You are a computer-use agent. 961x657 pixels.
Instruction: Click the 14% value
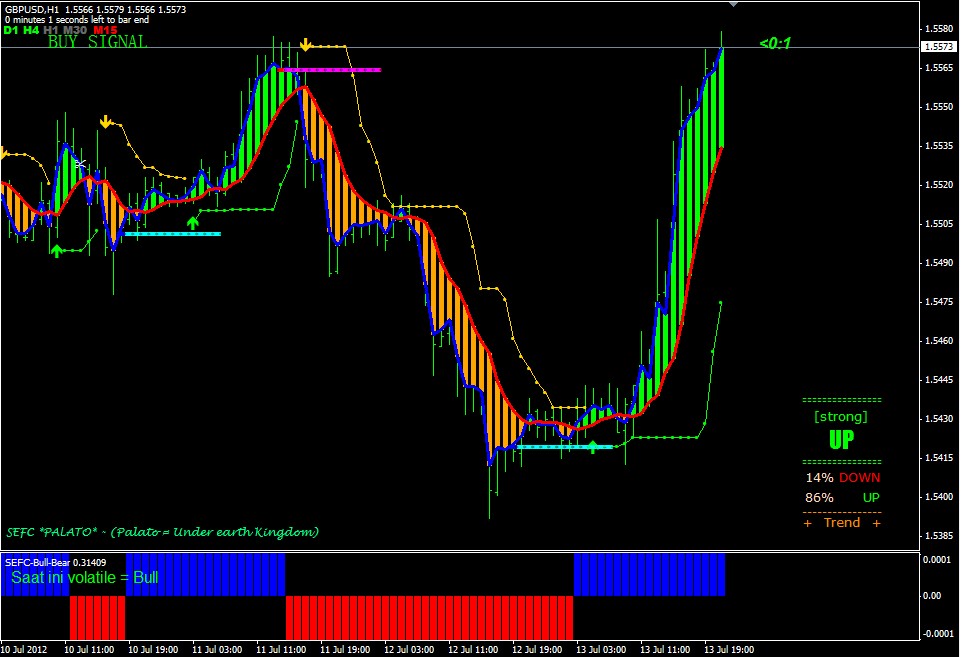(819, 477)
